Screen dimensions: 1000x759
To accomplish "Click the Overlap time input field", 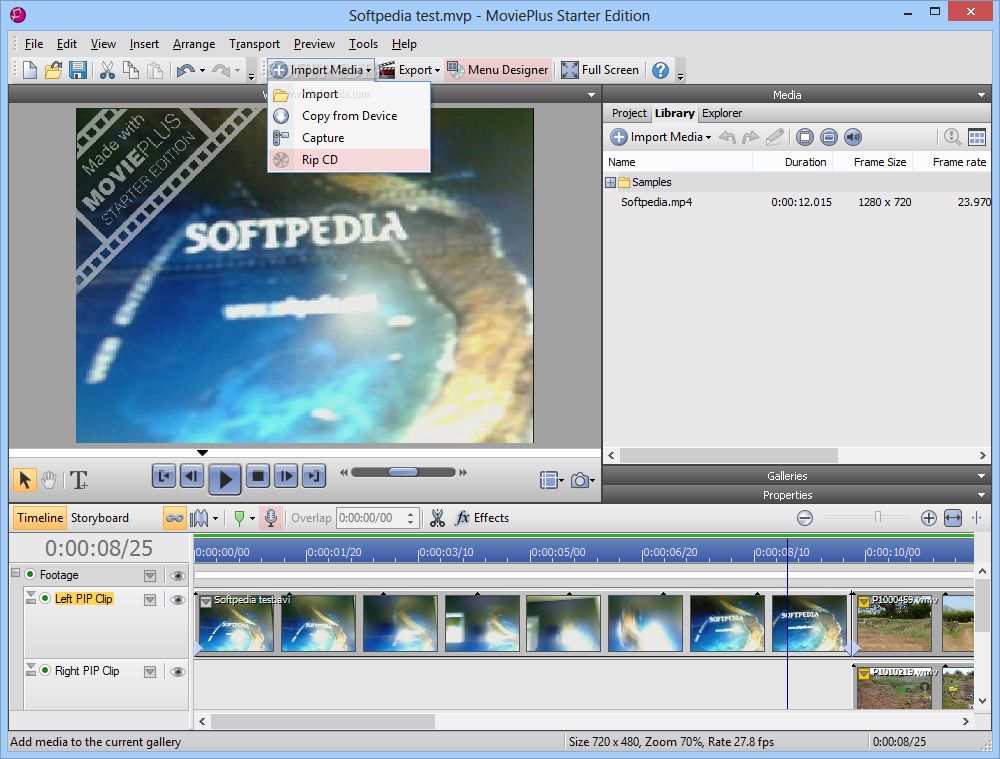I will click(372, 518).
